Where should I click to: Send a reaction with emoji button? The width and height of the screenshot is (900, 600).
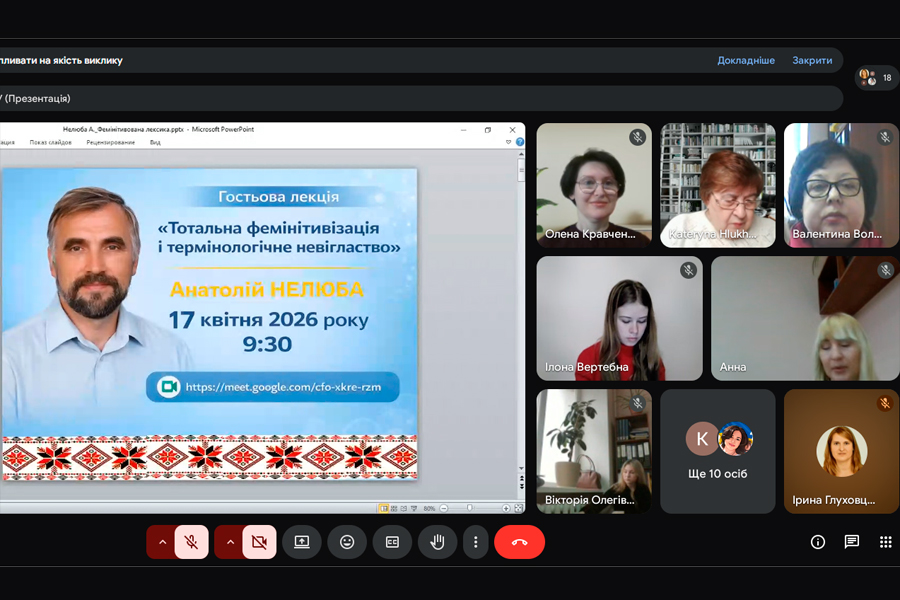coord(347,542)
